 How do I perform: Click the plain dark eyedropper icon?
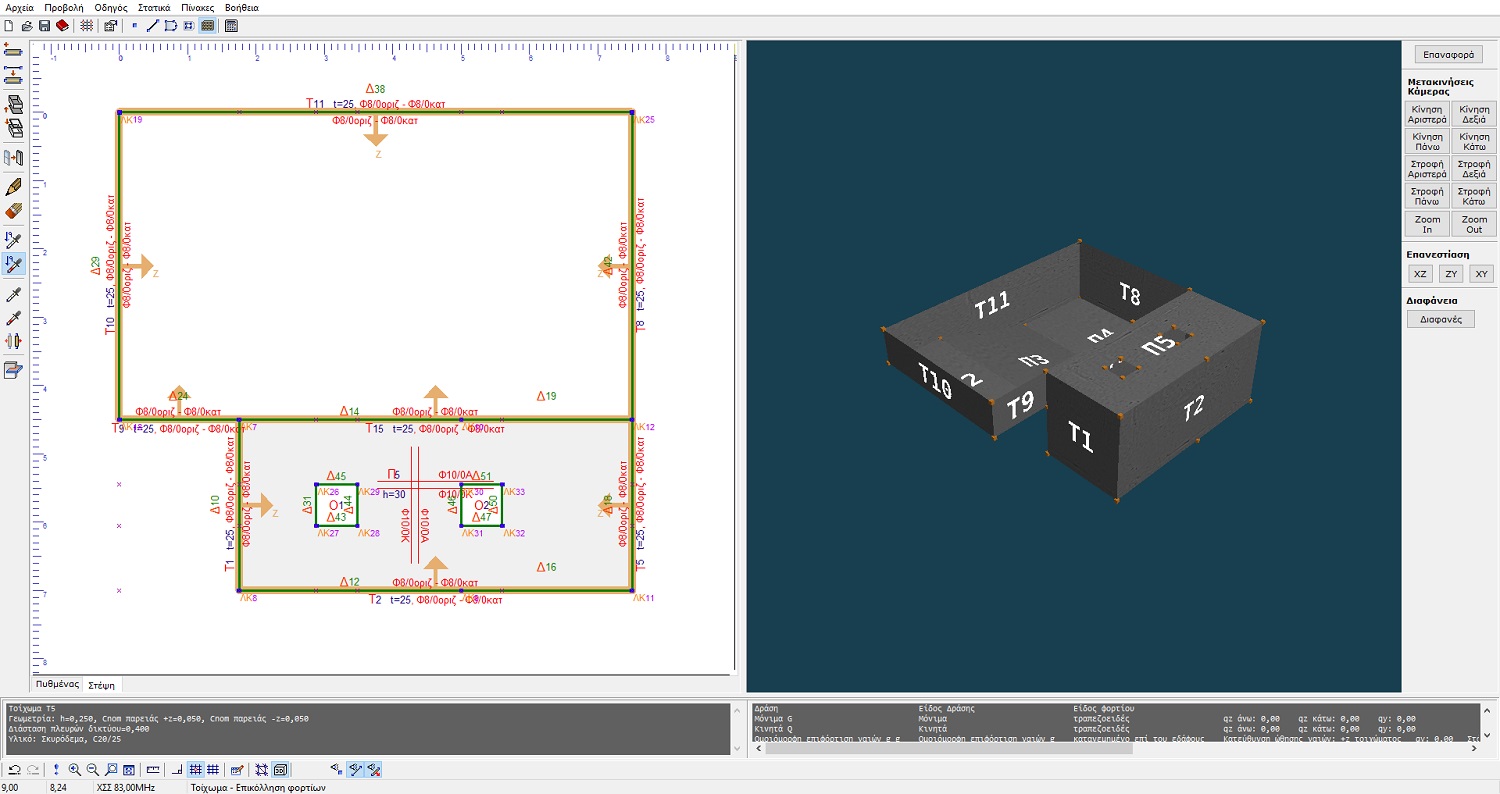pos(14,295)
